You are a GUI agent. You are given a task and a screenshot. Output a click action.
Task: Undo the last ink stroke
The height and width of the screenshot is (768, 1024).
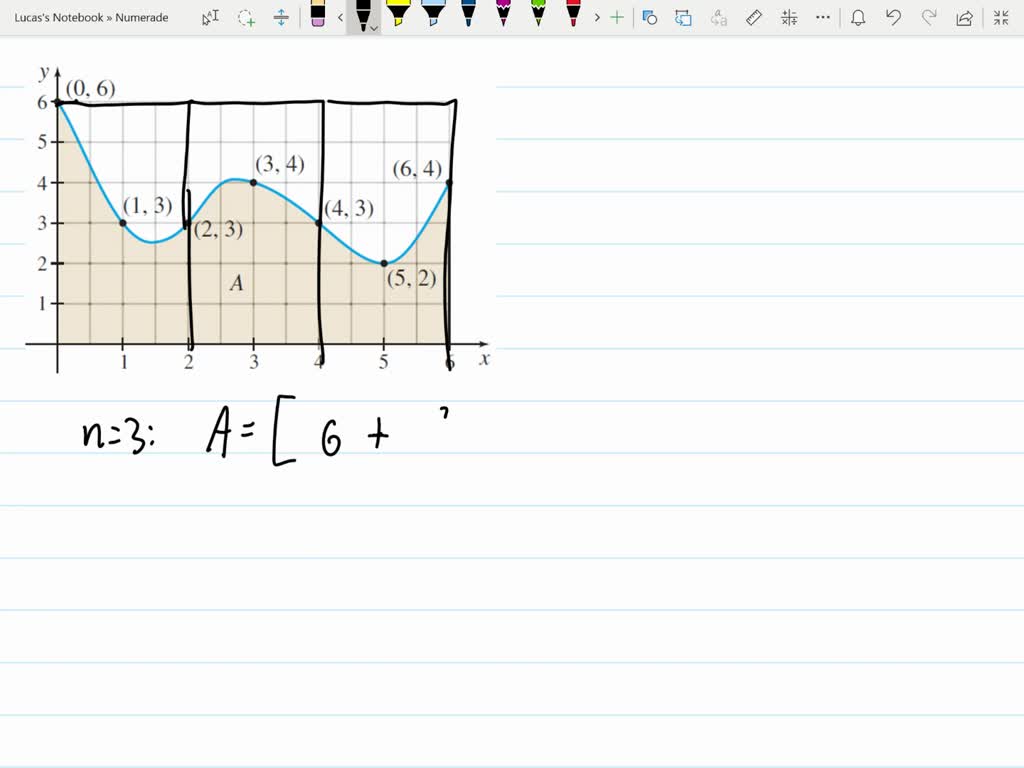point(892,17)
